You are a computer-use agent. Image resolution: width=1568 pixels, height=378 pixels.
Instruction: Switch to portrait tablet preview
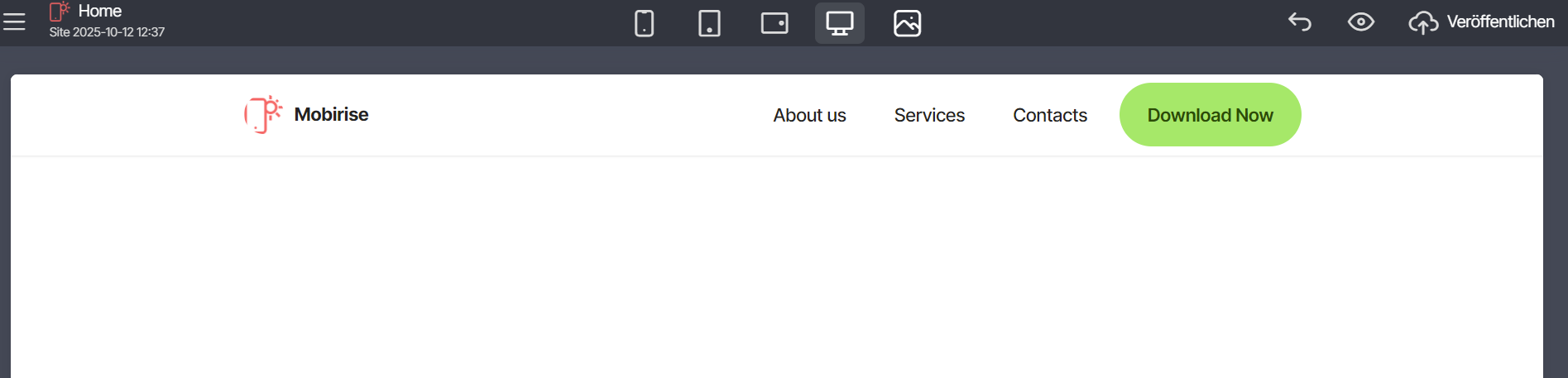[709, 23]
